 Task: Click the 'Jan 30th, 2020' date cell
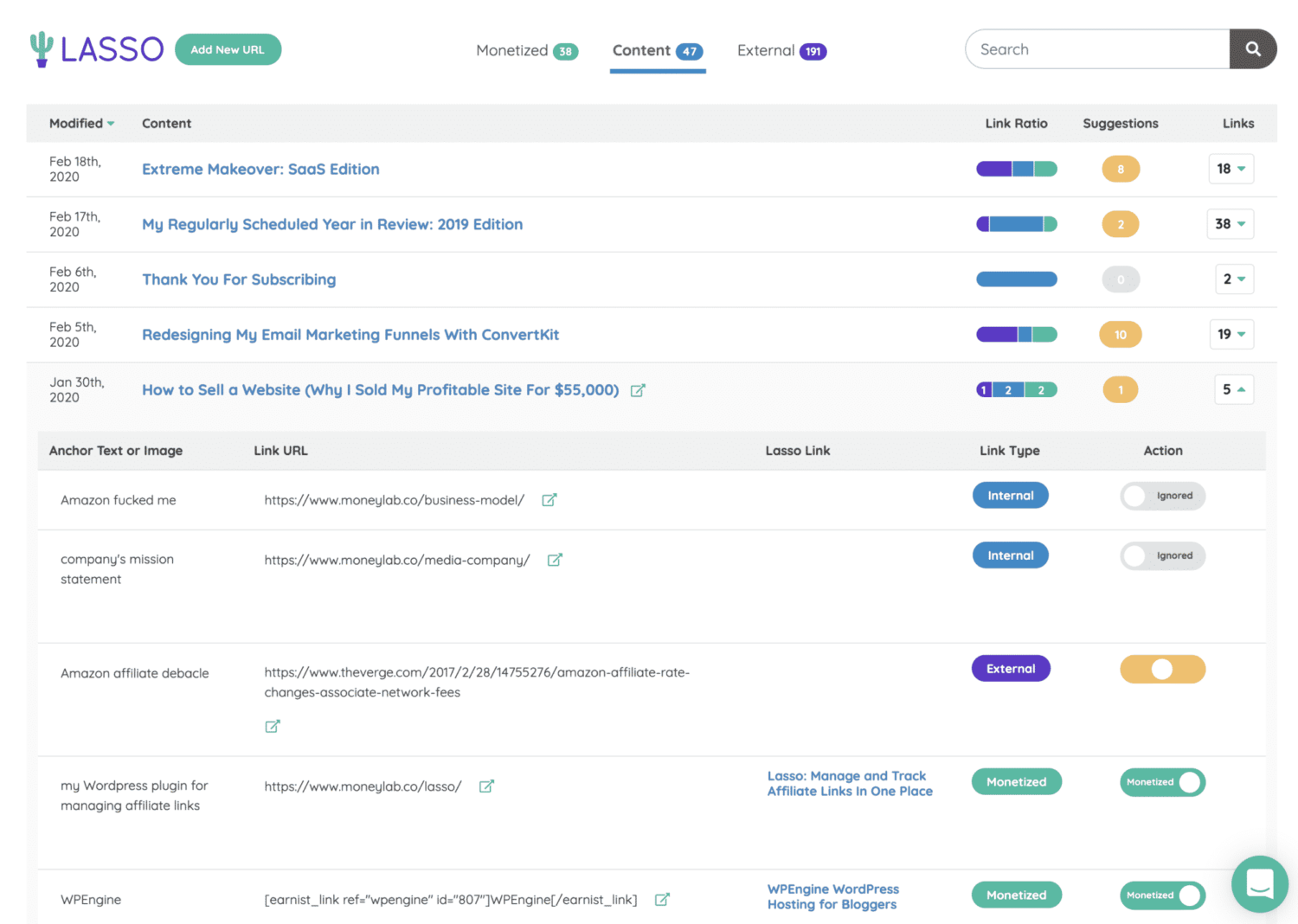click(x=77, y=390)
